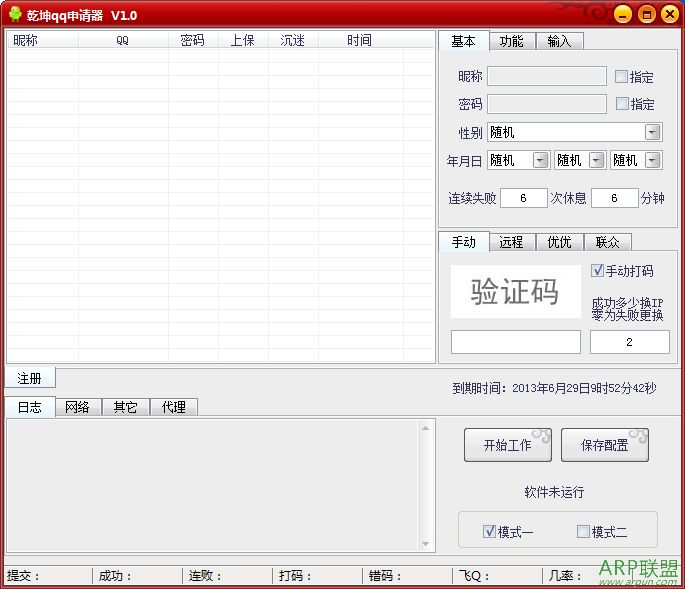Open the 日志 tab

pyautogui.click(x=30, y=407)
